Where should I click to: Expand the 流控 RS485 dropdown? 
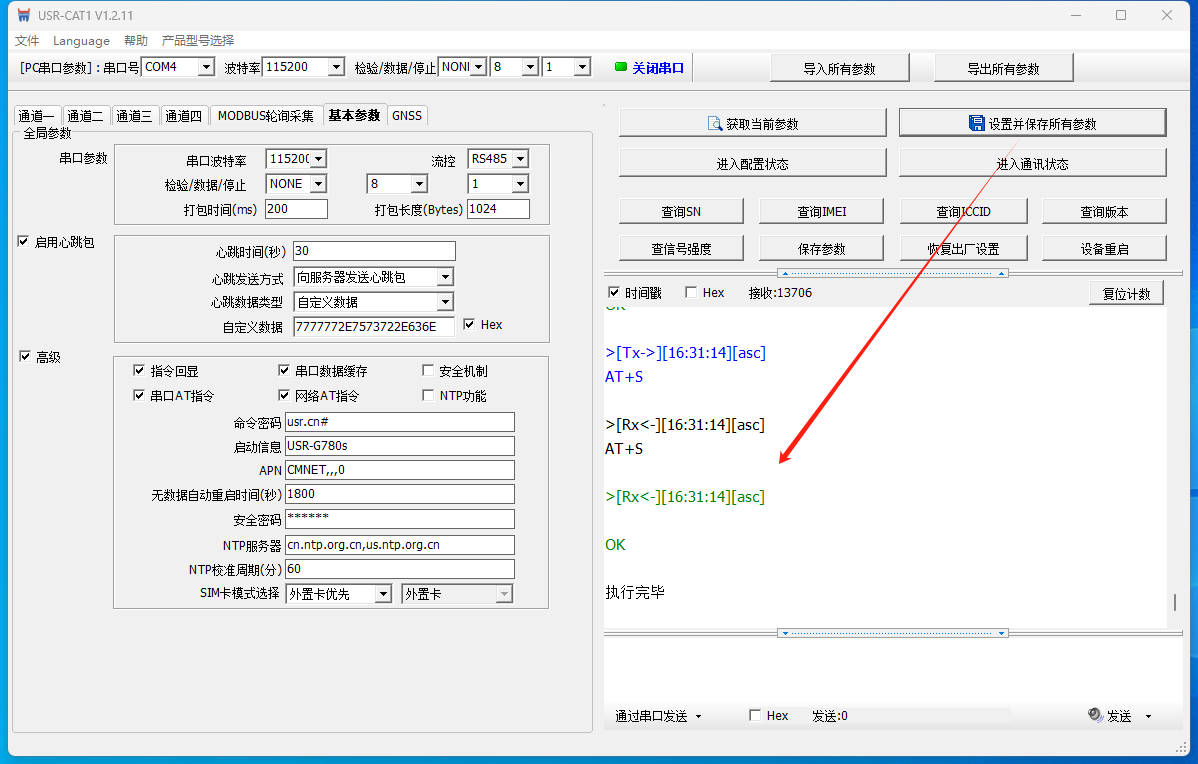pos(519,159)
